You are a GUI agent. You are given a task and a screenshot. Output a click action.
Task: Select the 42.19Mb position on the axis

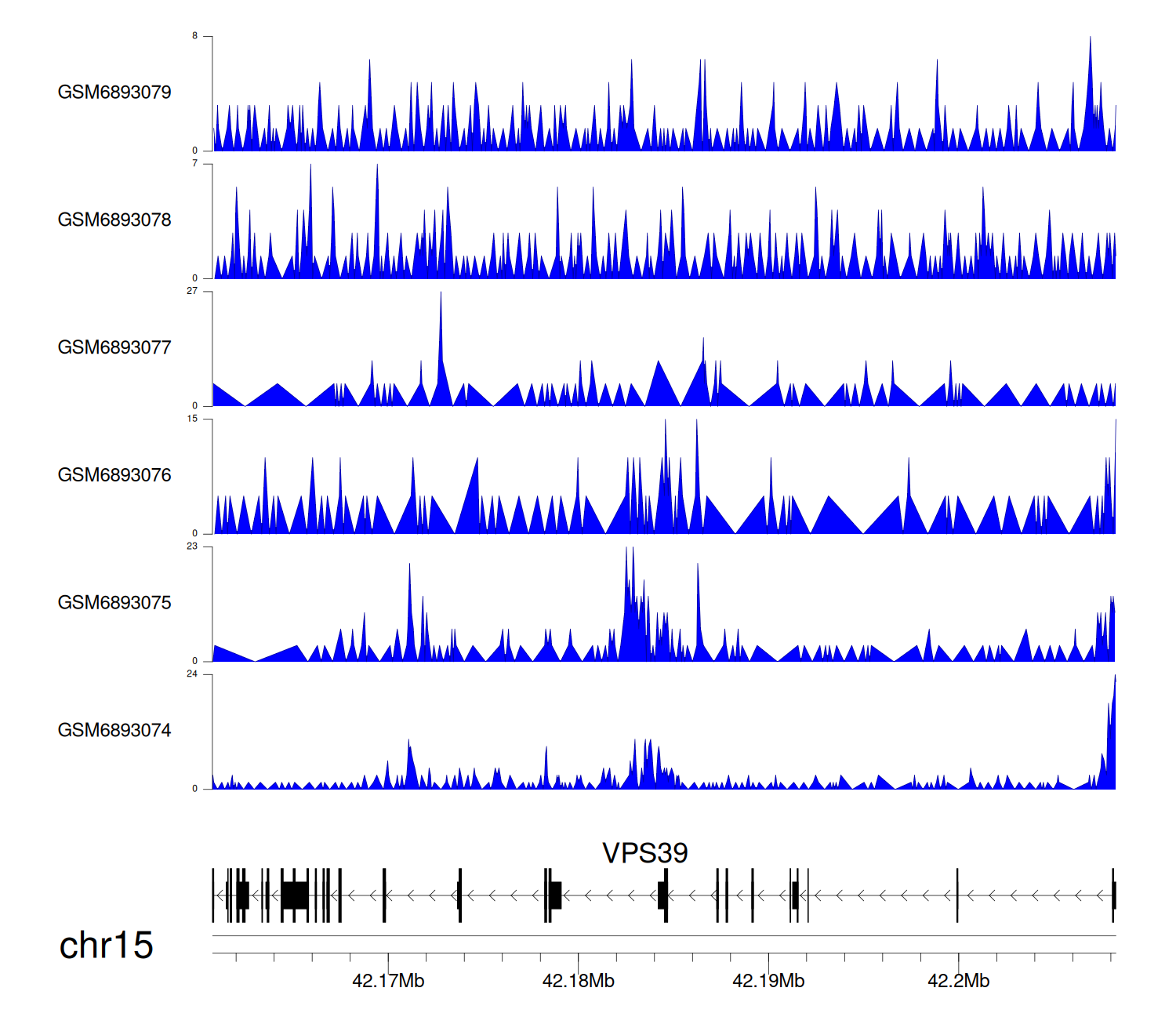768,982
